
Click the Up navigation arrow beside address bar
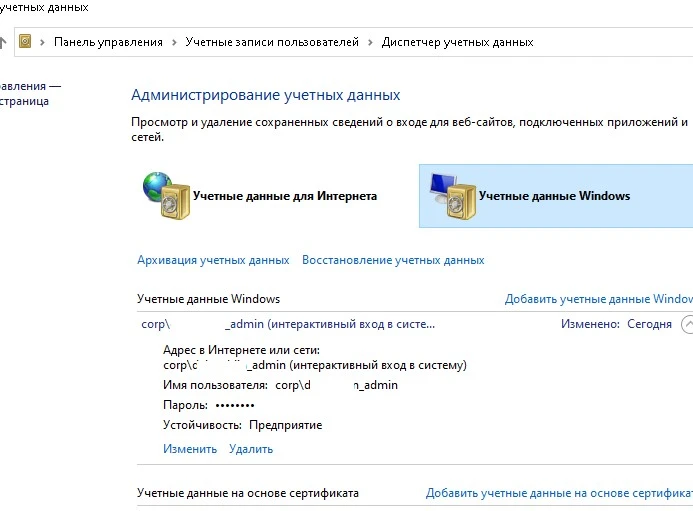(4, 42)
